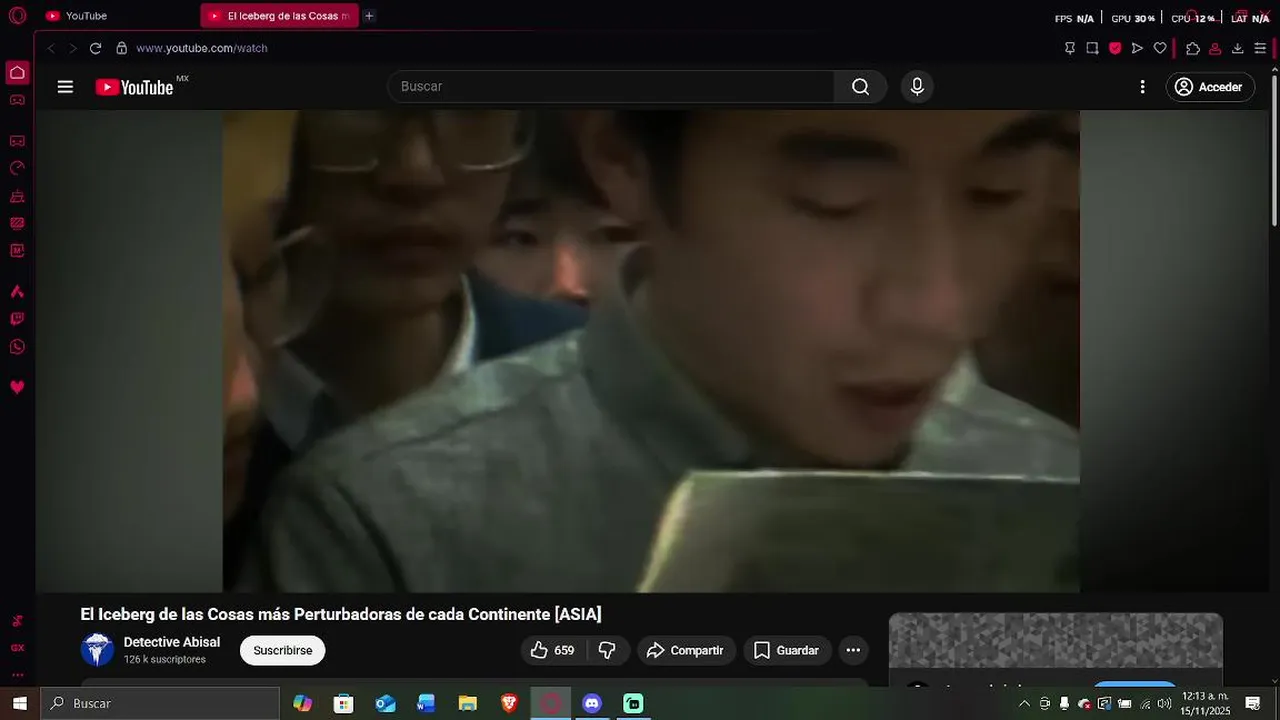Screen dimensions: 1280x720
Task: Click the Suscribirse button
Action: point(282,650)
